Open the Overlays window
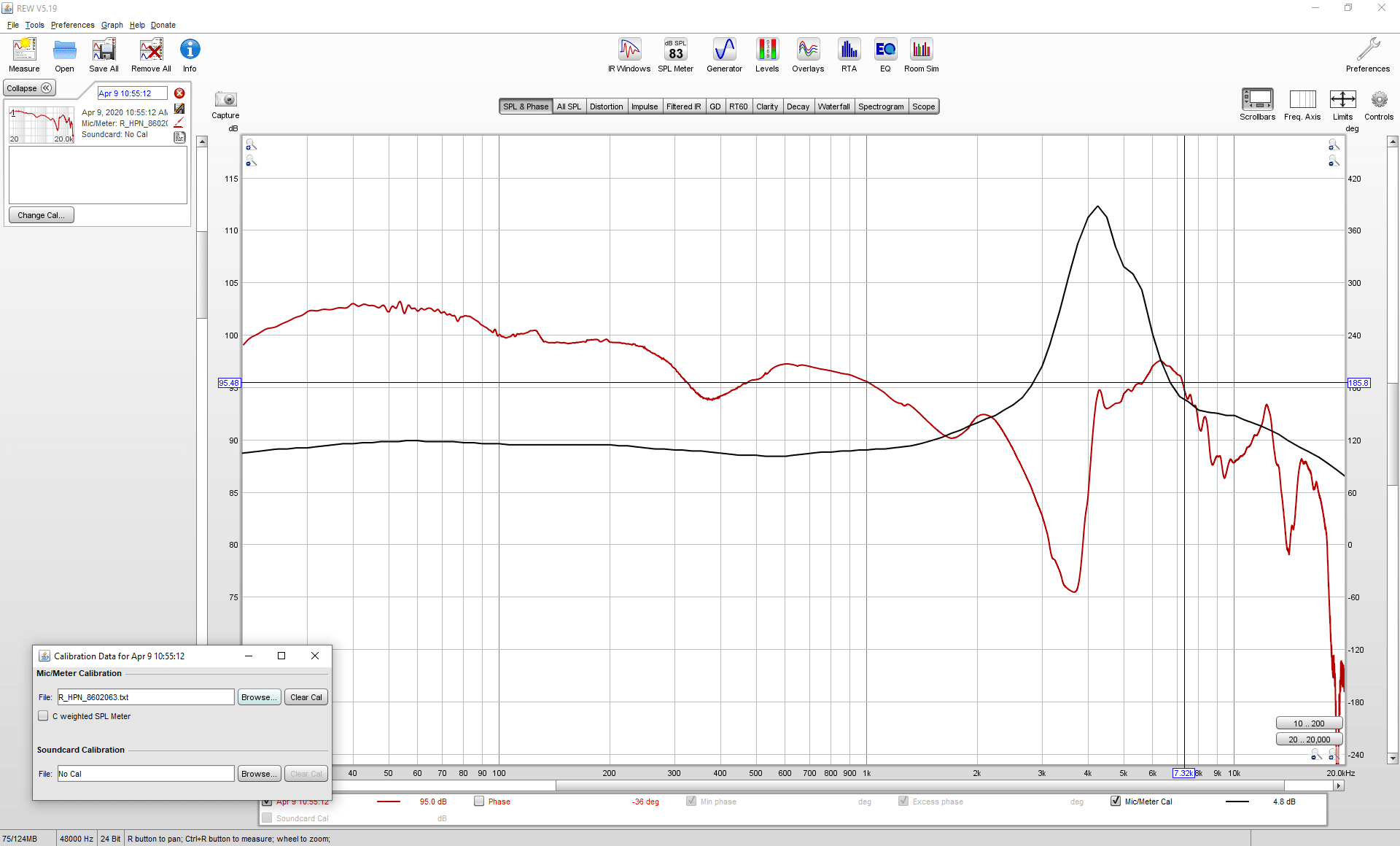 [808, 55]
